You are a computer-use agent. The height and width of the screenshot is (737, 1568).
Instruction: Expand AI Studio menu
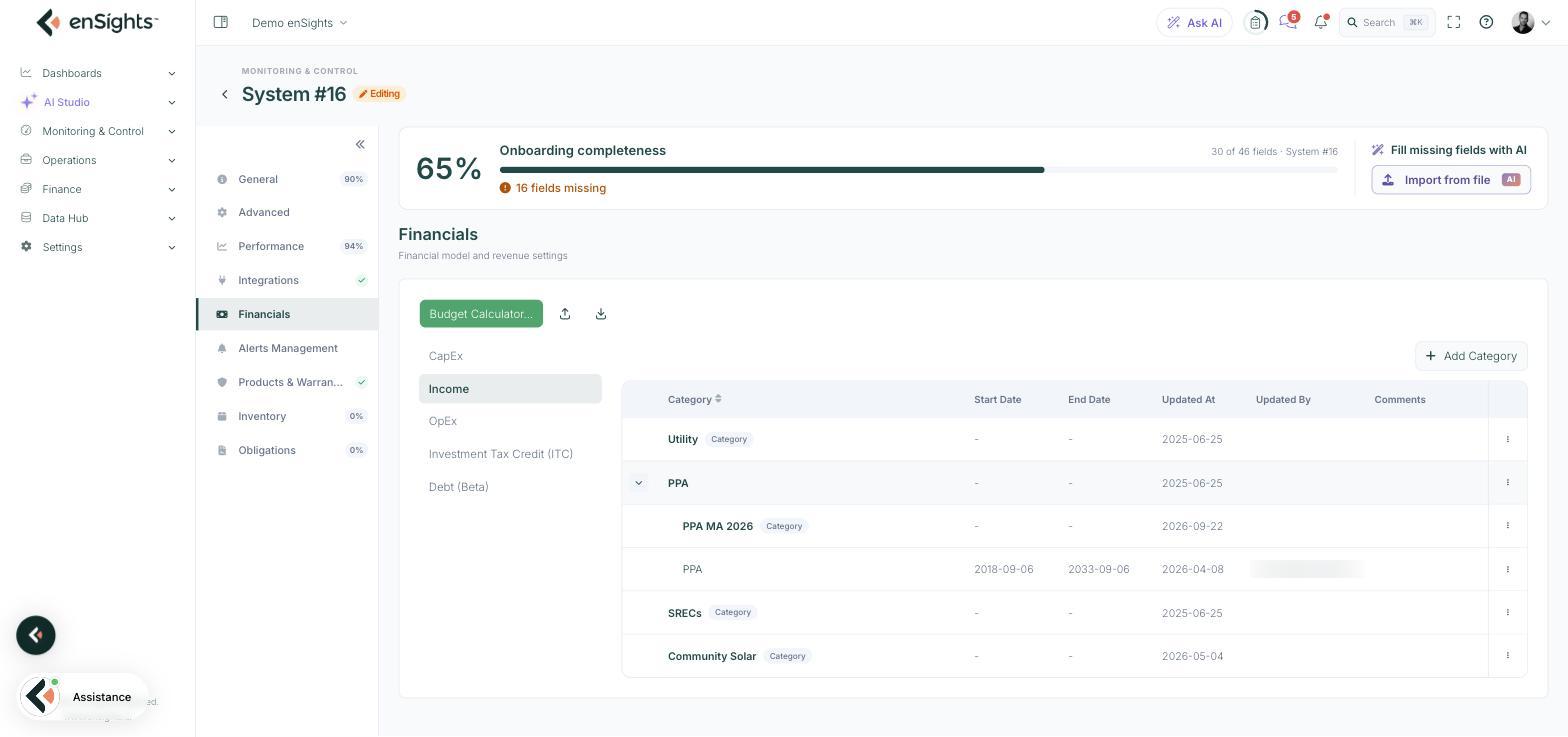coord(98,102)
